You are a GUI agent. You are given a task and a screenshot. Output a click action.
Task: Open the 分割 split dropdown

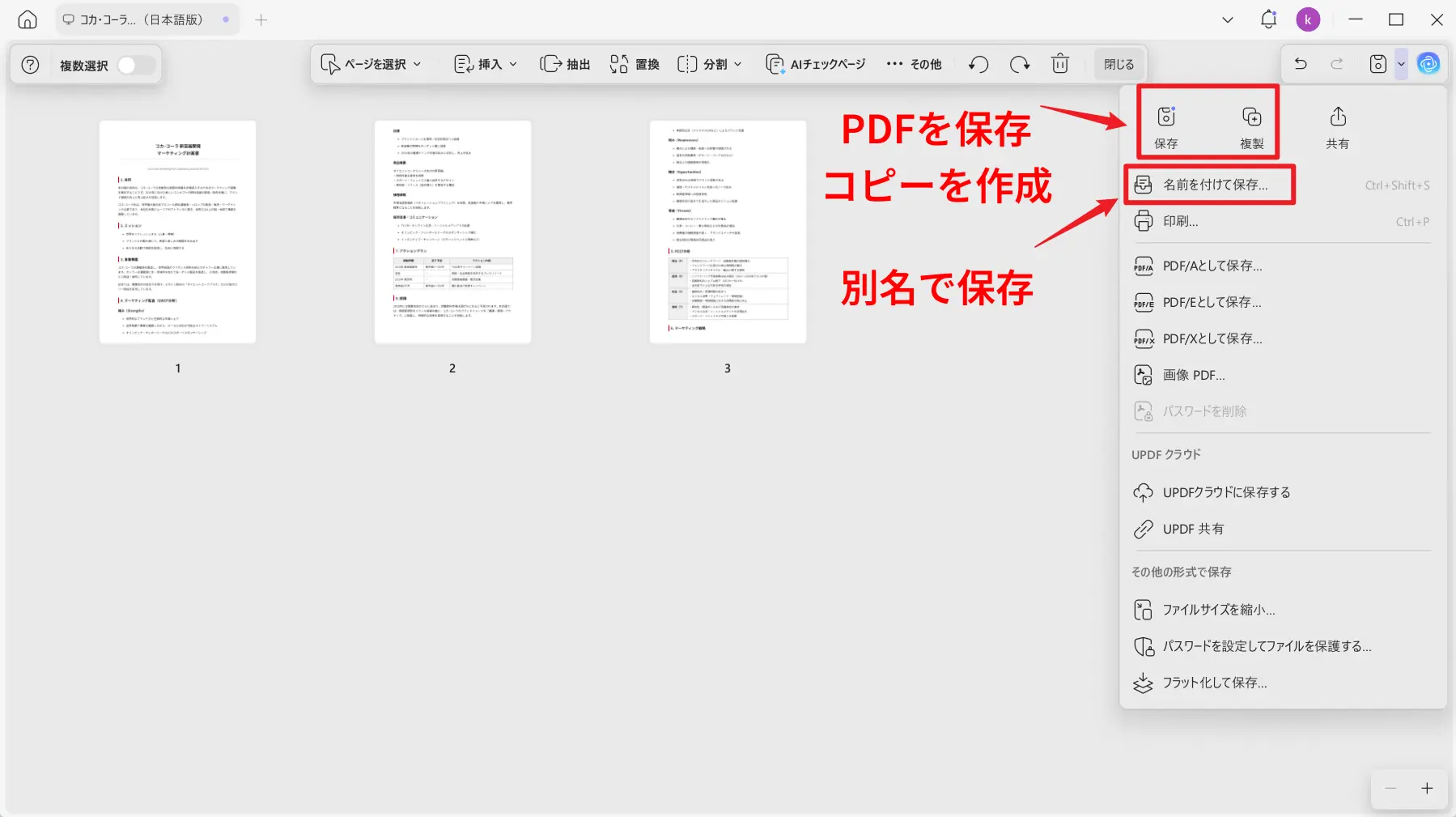click(x=710, y=64)
